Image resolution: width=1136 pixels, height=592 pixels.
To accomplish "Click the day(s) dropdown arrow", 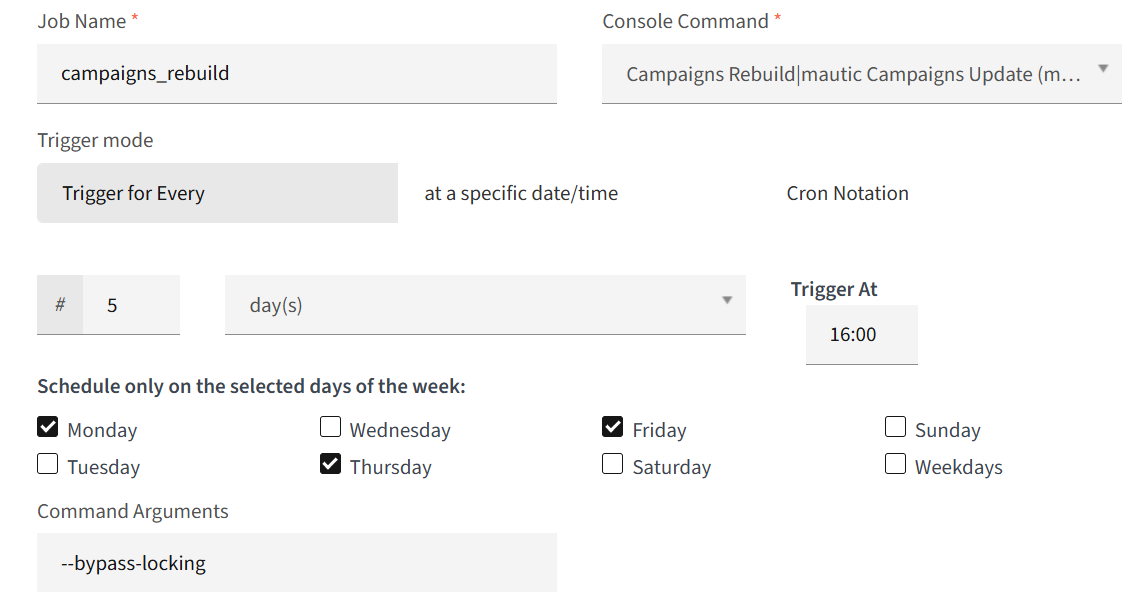I will pos(727,300).
